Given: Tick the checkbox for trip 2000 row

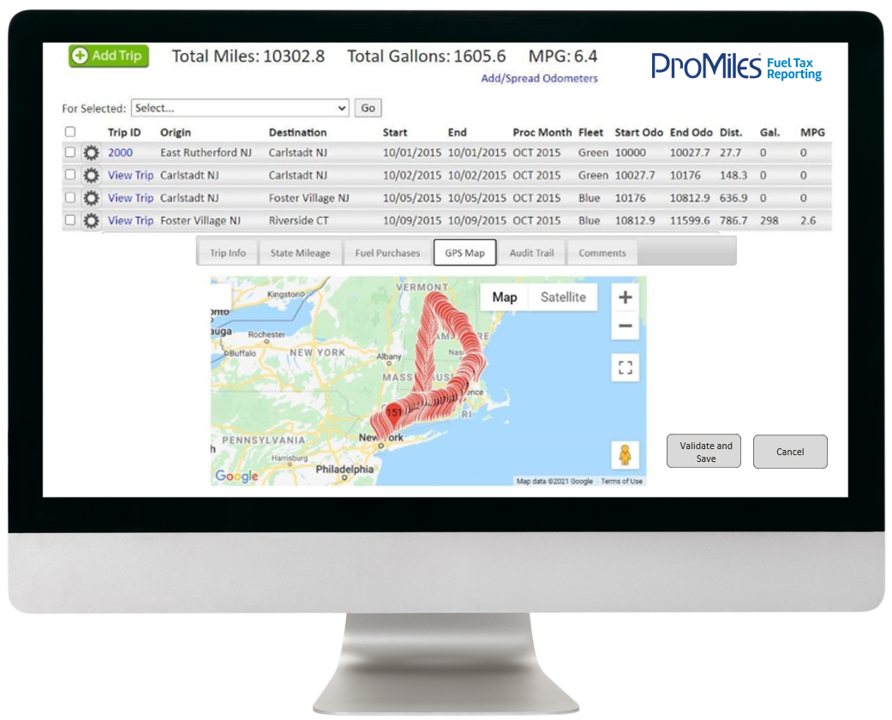Looking at the screenshot, I should (70, 153).
